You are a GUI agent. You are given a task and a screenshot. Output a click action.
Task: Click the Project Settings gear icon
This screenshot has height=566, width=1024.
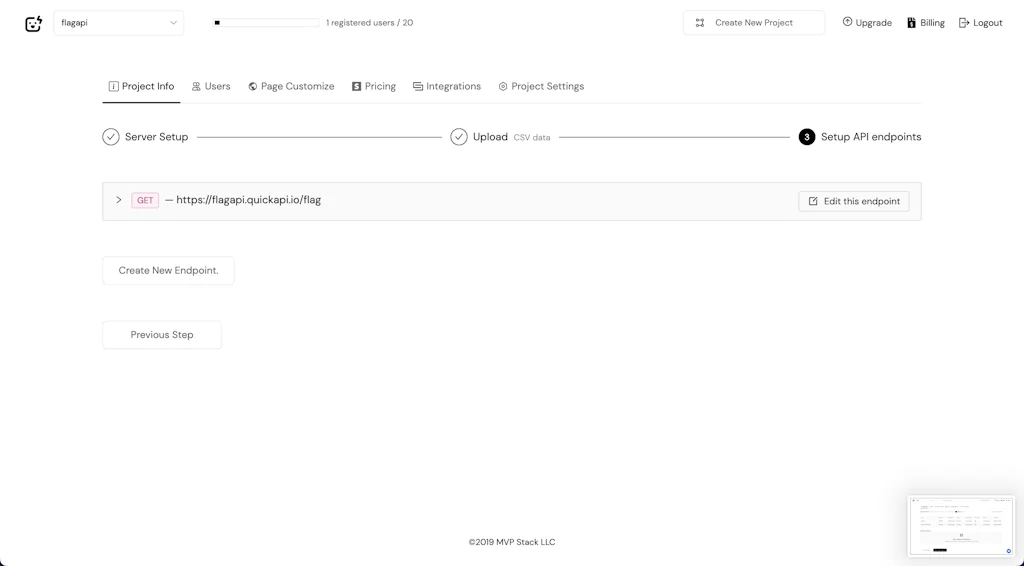(x=503, y=86)
